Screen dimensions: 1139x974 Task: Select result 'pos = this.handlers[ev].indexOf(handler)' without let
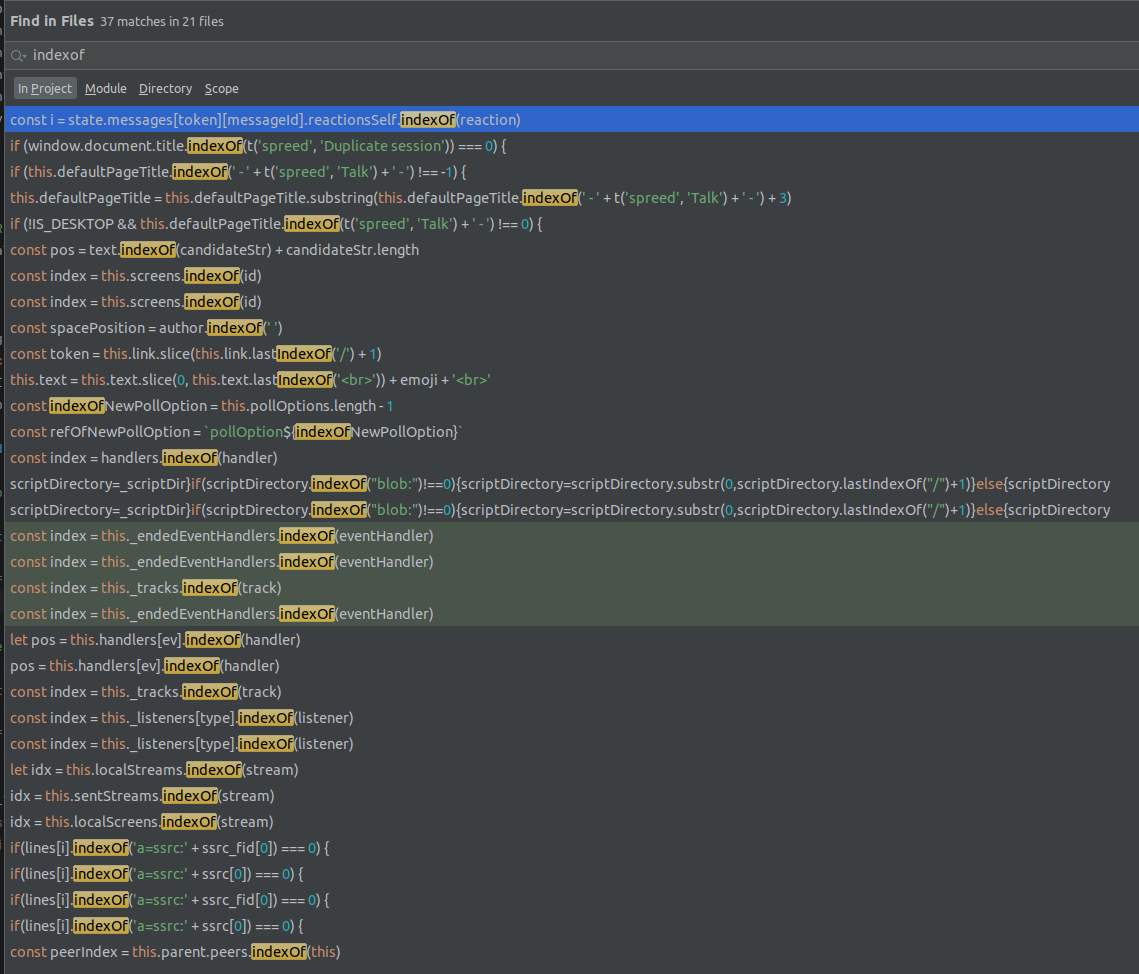[572, 666]
